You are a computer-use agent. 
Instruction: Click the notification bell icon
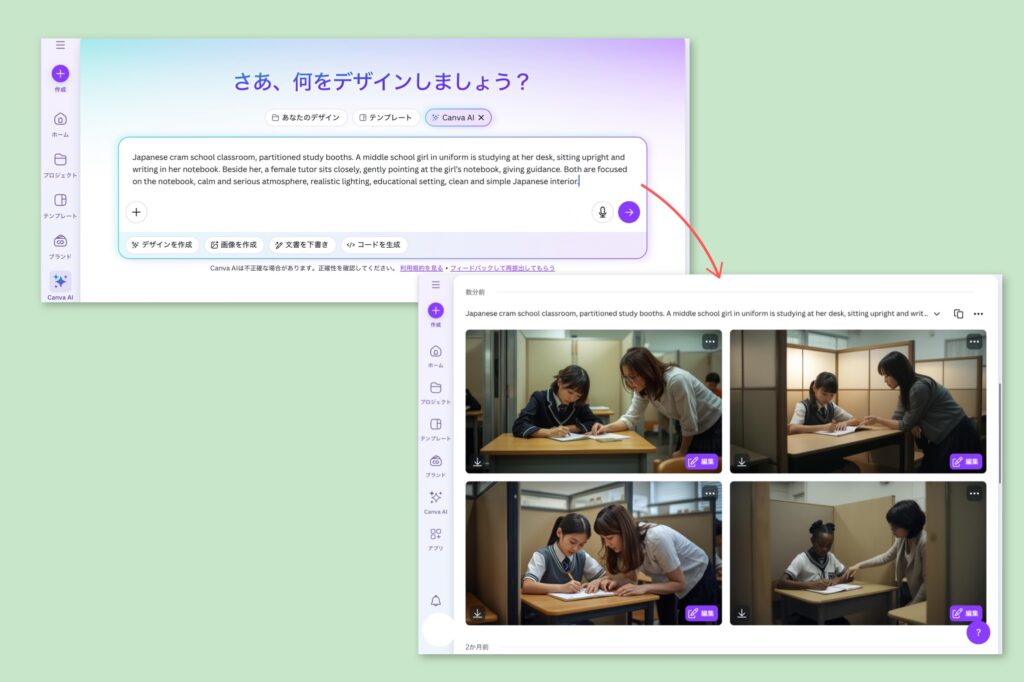[435, 600]
